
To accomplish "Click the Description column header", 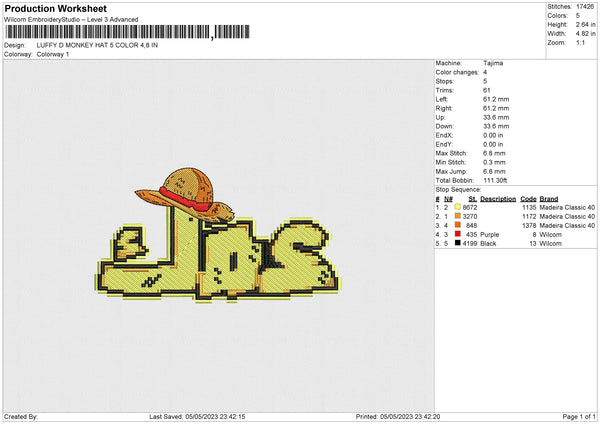I will pyautogui.click(x=498, y=199).
